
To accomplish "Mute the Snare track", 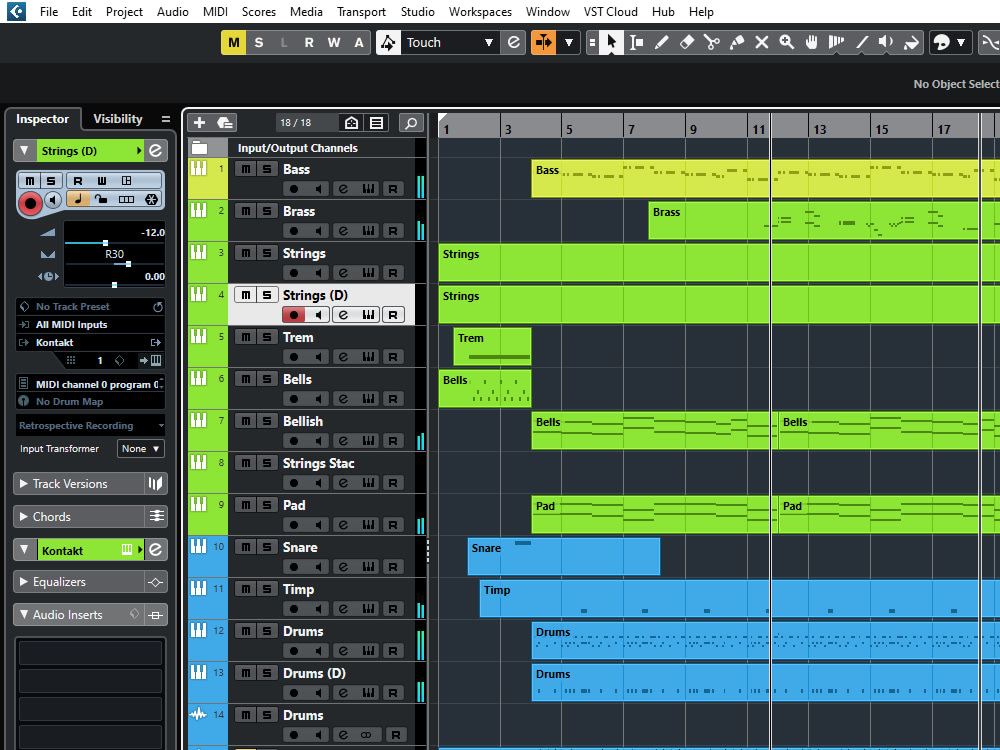I will 246,547.
